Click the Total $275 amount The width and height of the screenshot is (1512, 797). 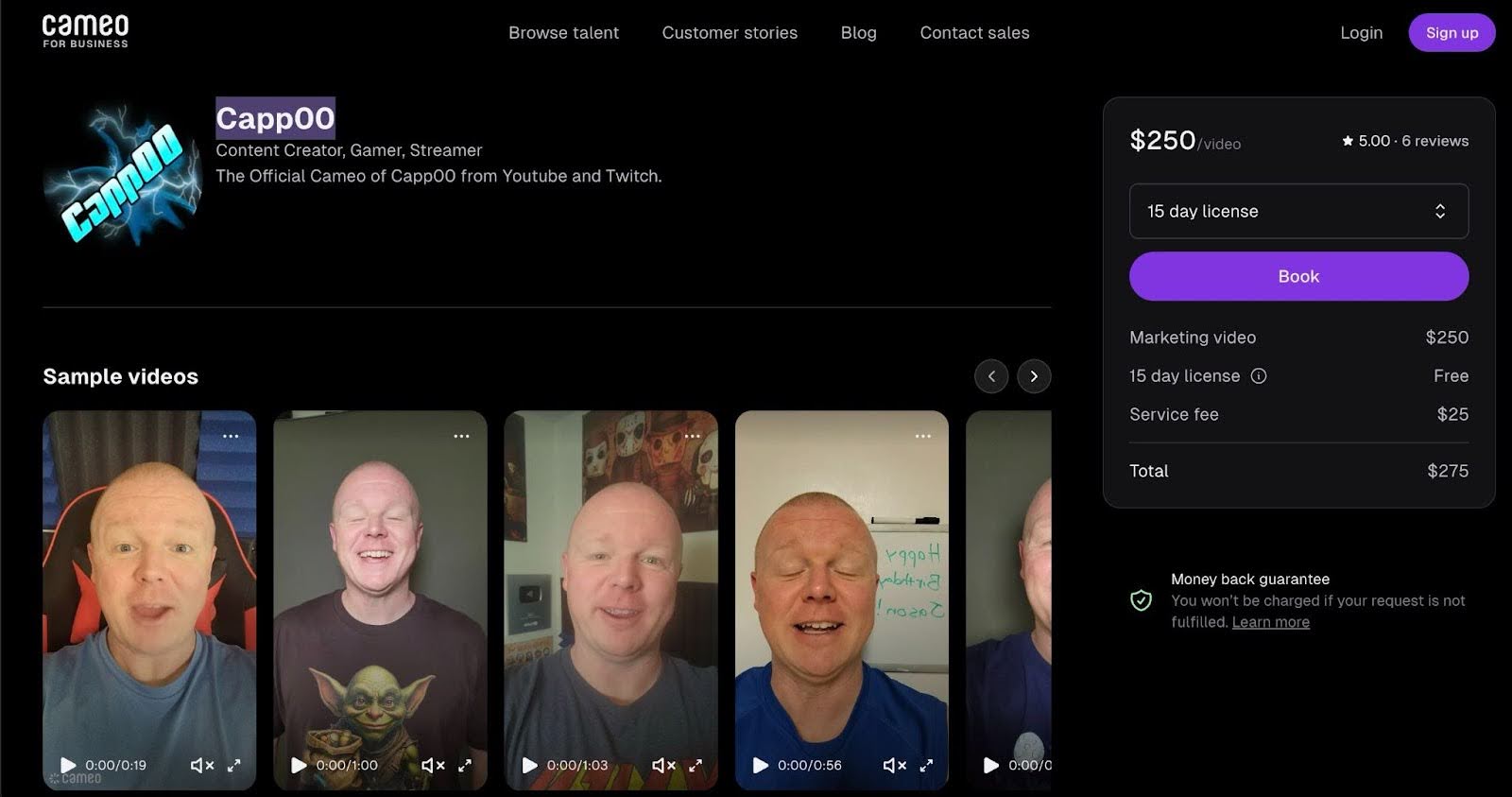1448,471
